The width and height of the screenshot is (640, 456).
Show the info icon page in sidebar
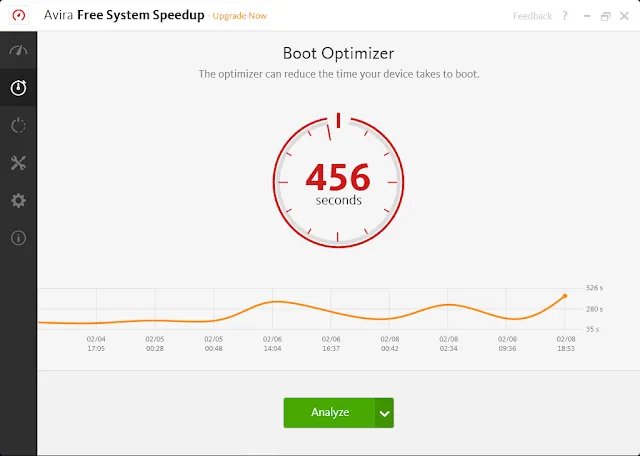(18, 238)
